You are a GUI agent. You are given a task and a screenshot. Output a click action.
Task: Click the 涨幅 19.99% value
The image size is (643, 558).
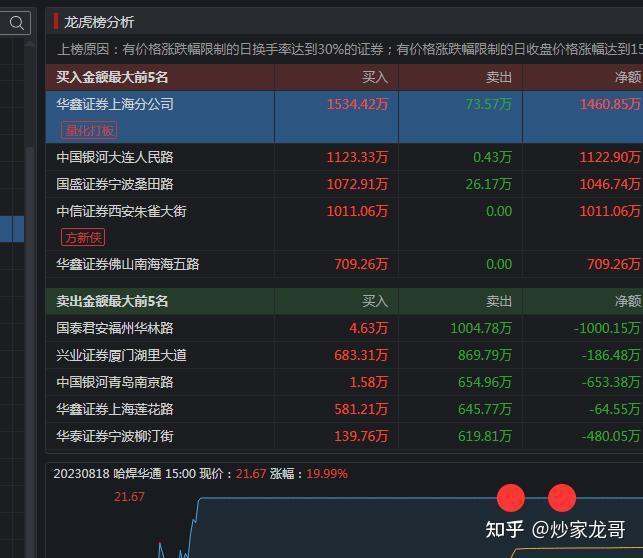(327, 474)
